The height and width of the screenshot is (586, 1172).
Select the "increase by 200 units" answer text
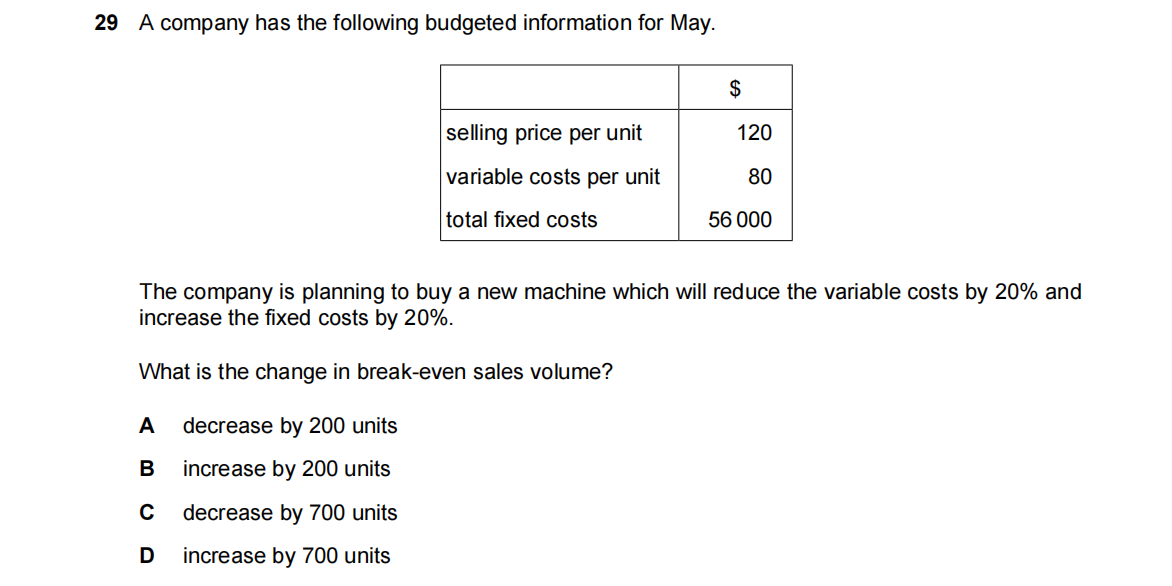(287, 469)
